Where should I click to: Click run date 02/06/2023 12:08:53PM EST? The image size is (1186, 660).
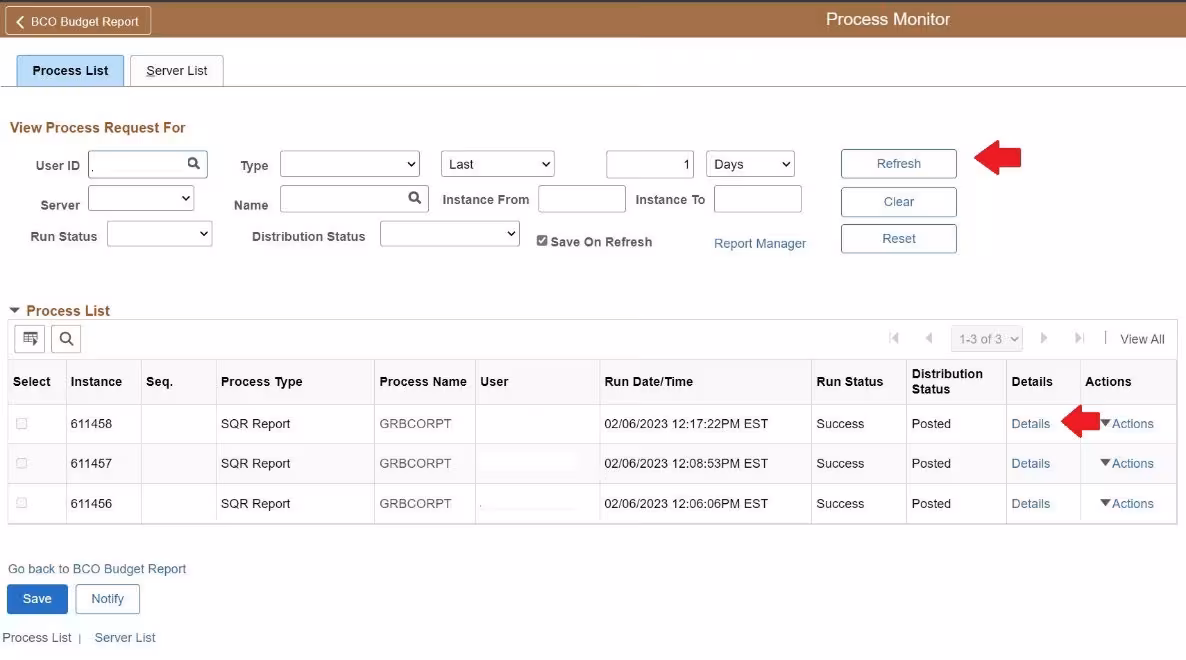point(686,463)
